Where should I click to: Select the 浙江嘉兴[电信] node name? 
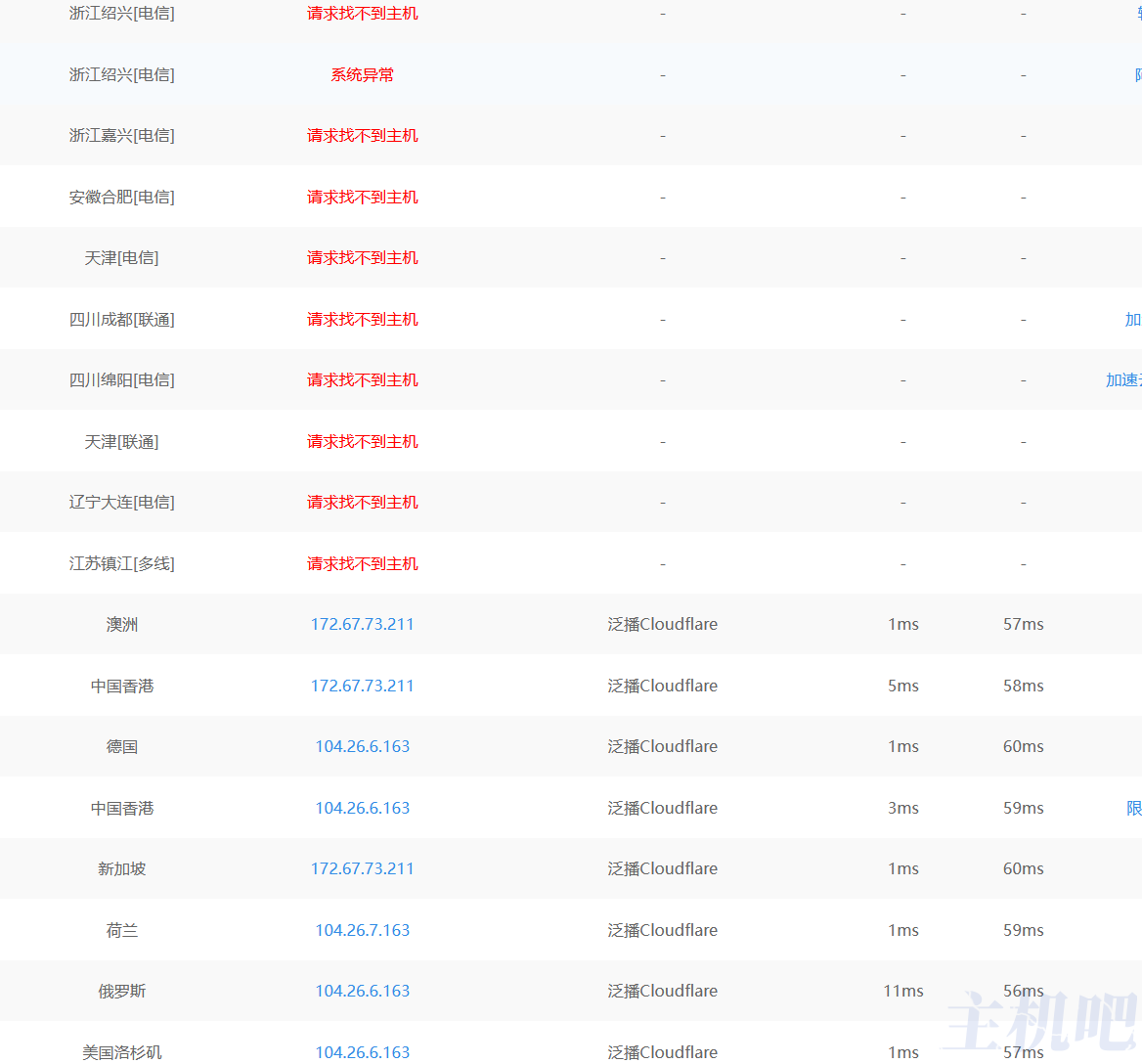tap(121, 136)
